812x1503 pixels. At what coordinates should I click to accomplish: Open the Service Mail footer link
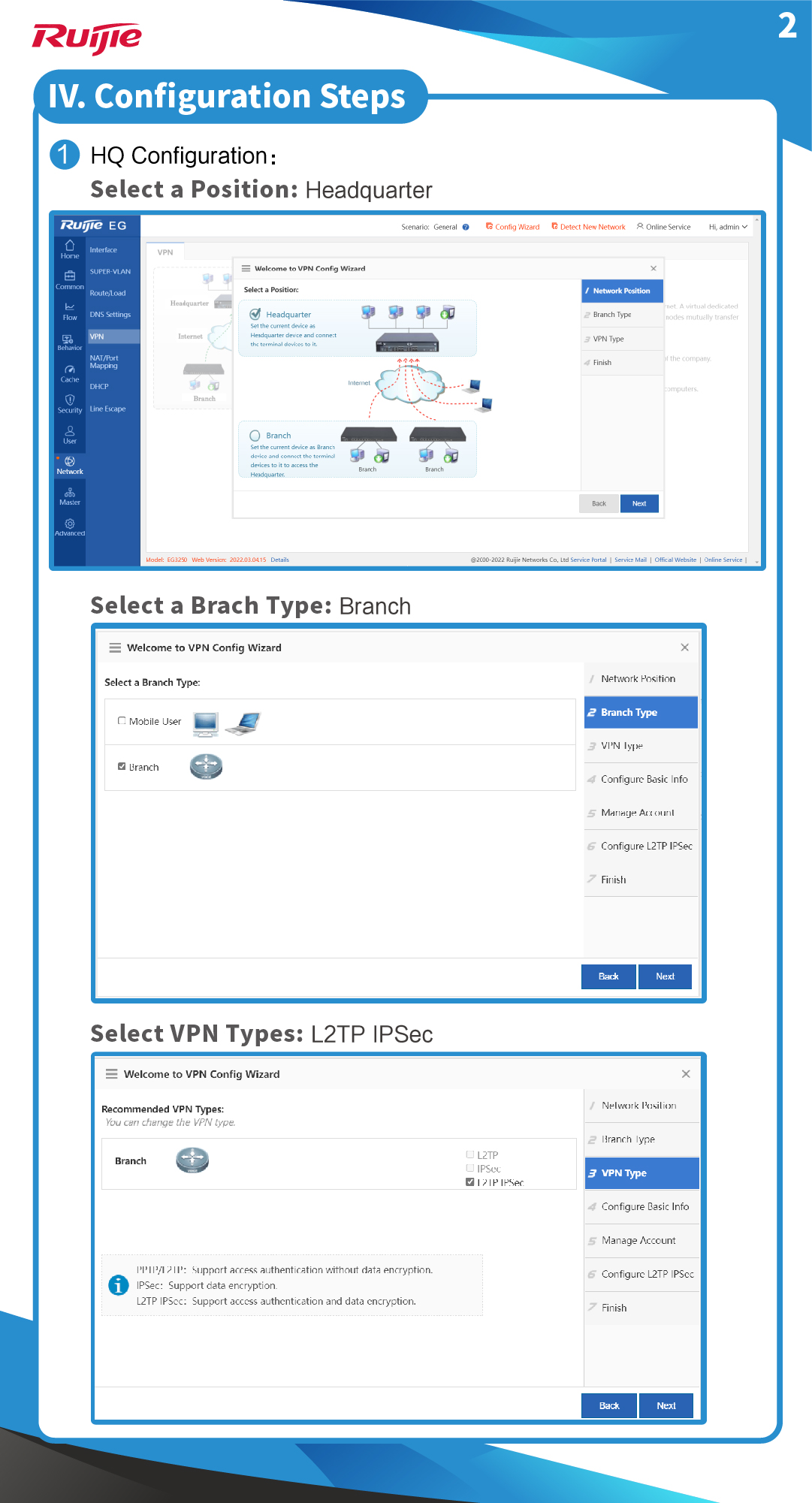630,560
